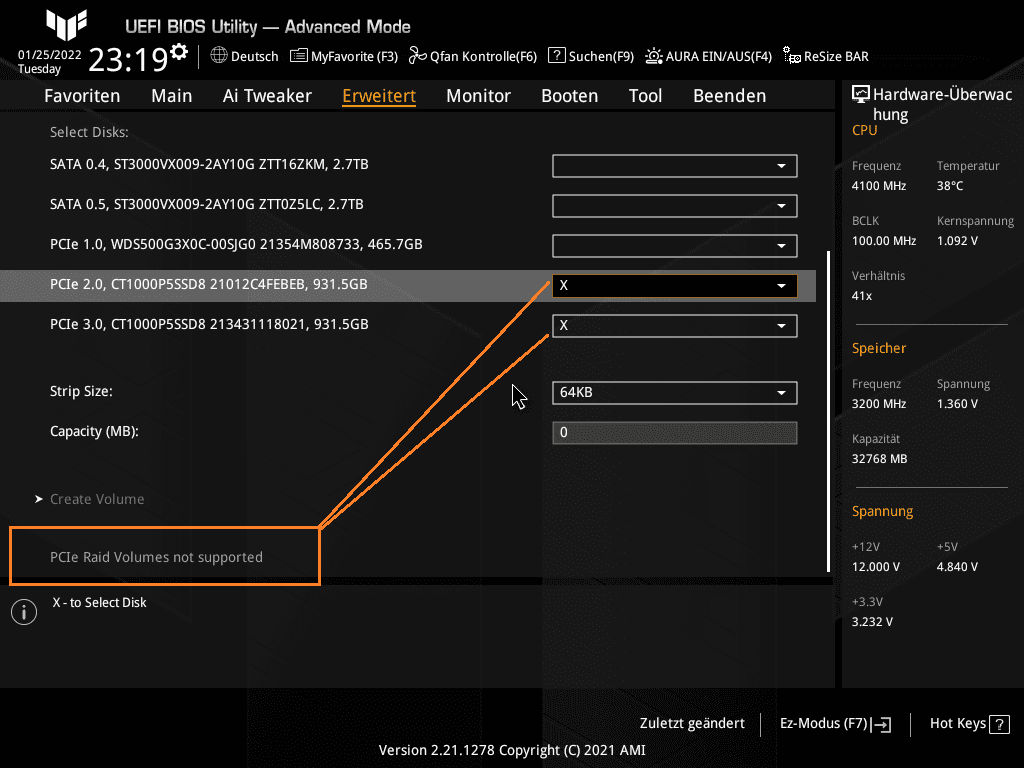1024x768 pixels.
Task: Click the 01/25/2022 date
Action: click(x=49, y=55)
